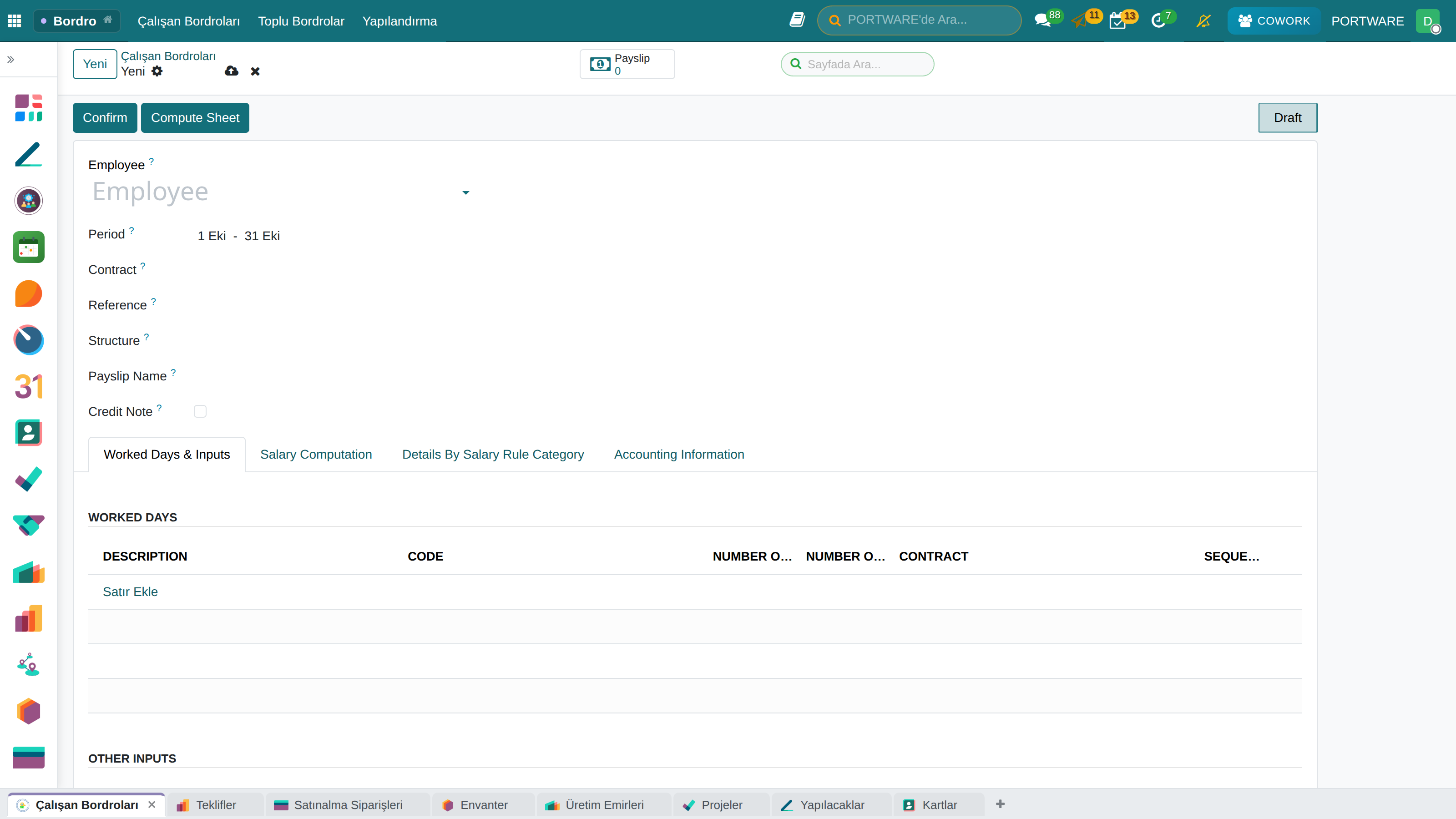Switch to Details By Salary Rule Category tab
This screenshot has height=819, width=1456.
[x=493, y=455]
